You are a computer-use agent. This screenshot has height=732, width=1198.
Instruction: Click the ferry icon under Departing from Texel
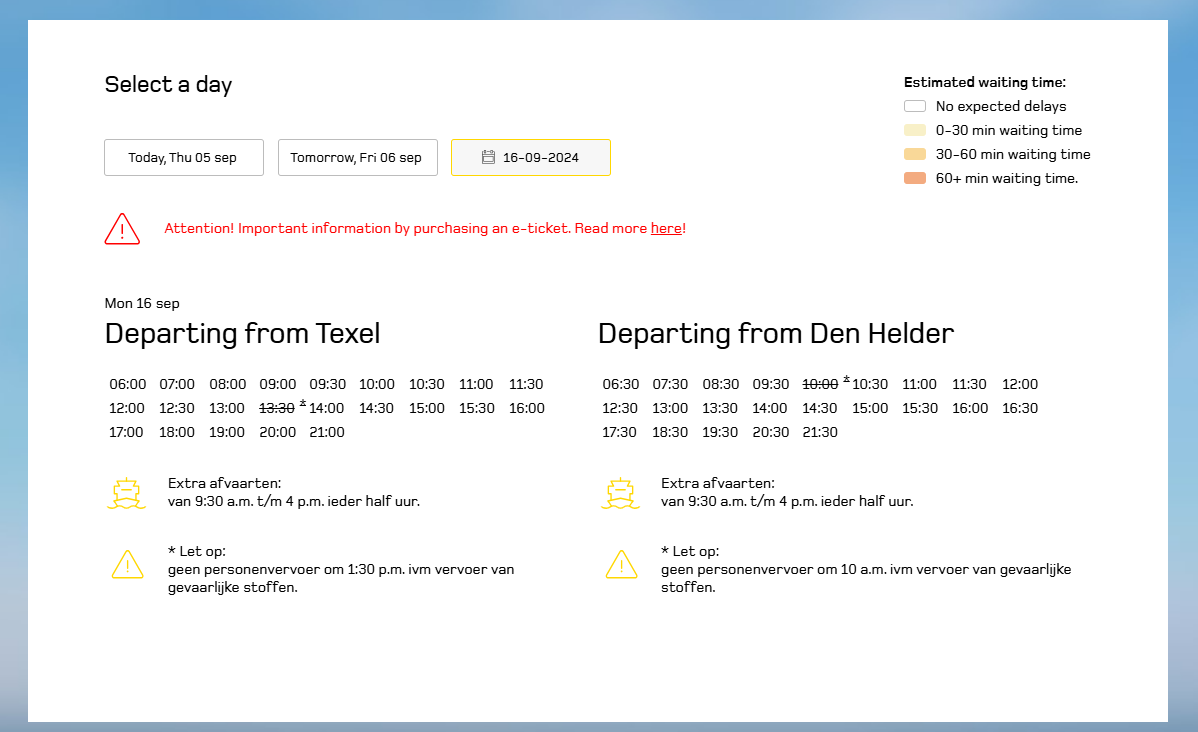coord(126,494)
